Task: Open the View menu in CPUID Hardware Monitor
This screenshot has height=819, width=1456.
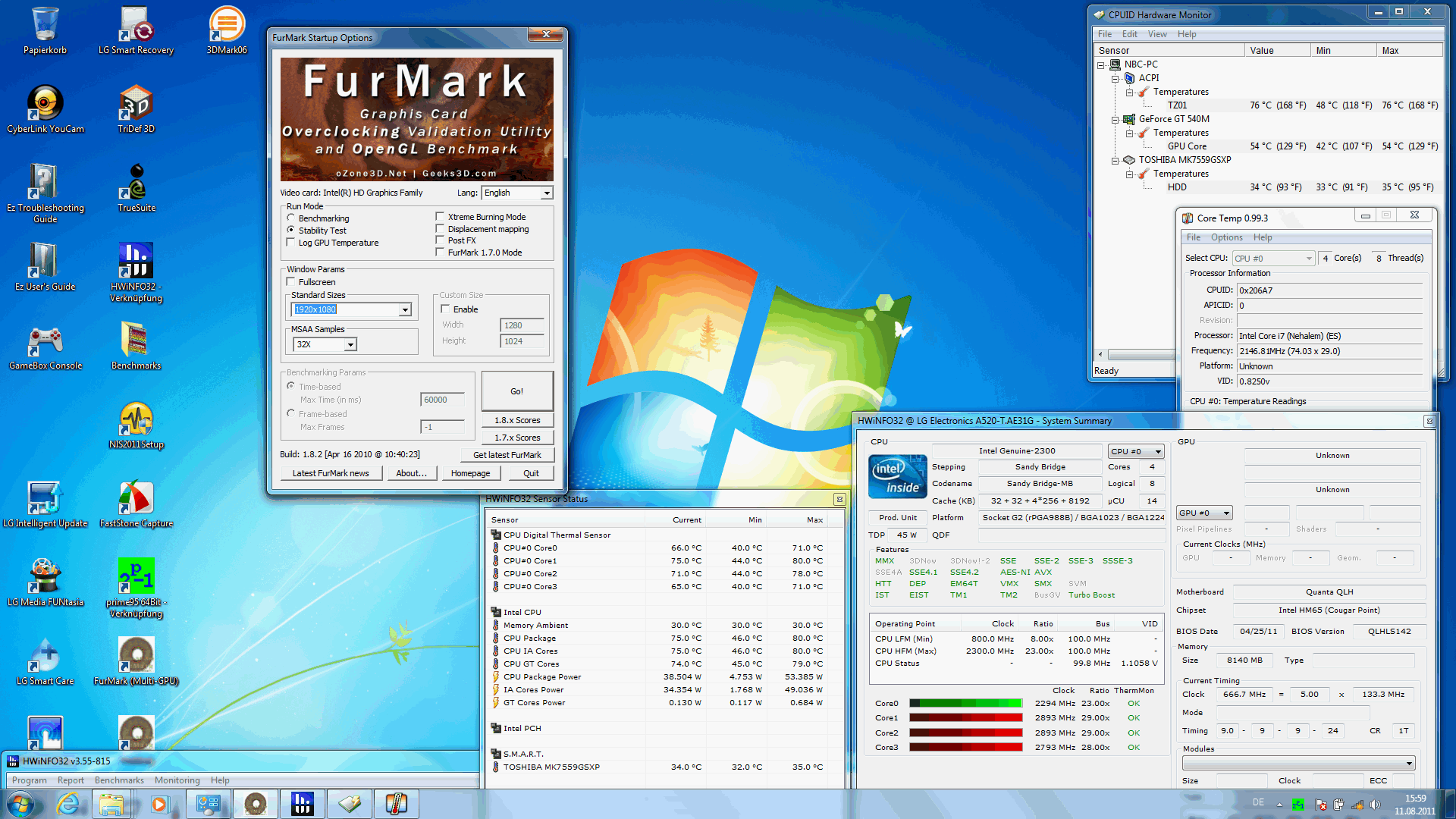Action: click(1156, 34)
